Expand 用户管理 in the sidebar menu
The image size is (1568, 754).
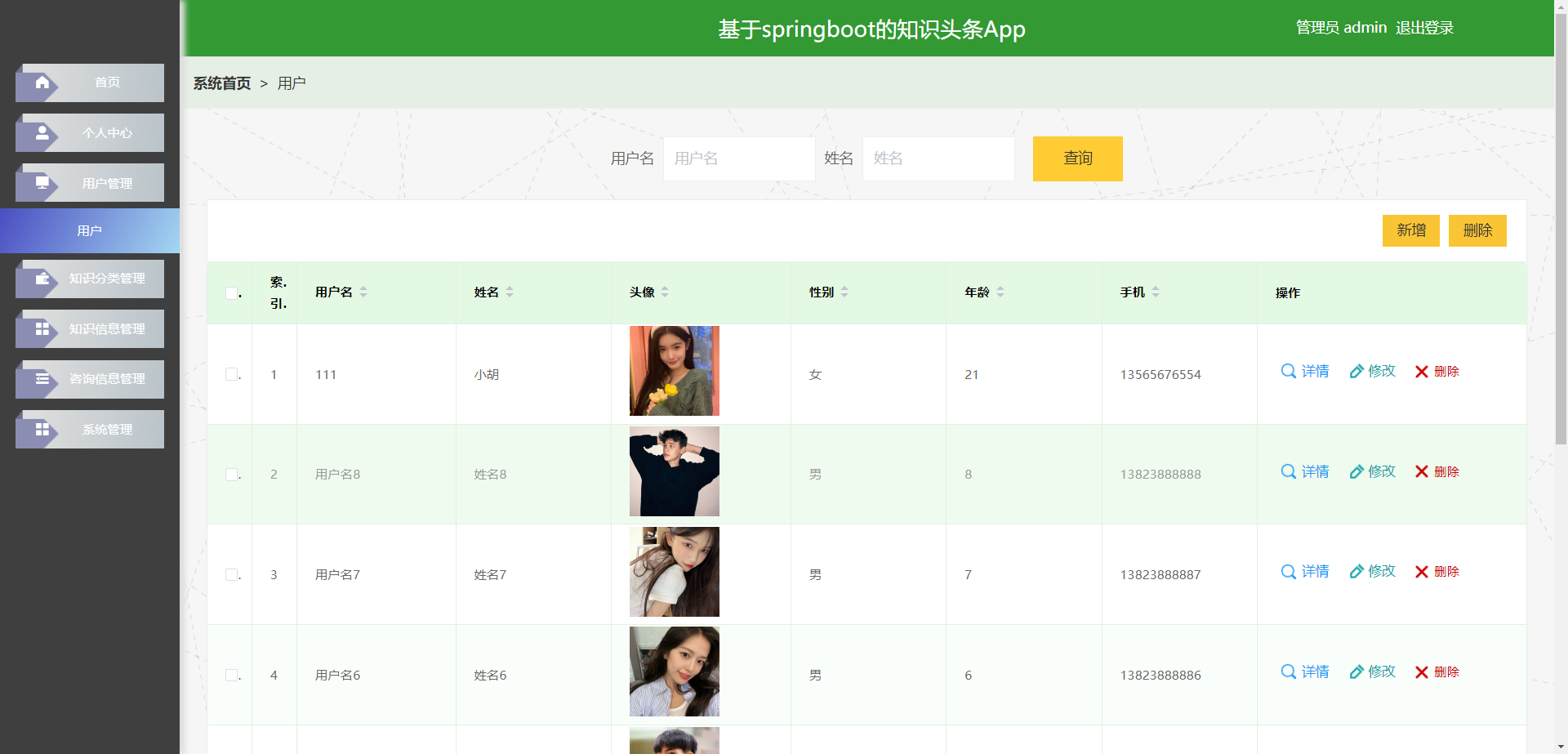pyautogui.click(x=90, y=183)
